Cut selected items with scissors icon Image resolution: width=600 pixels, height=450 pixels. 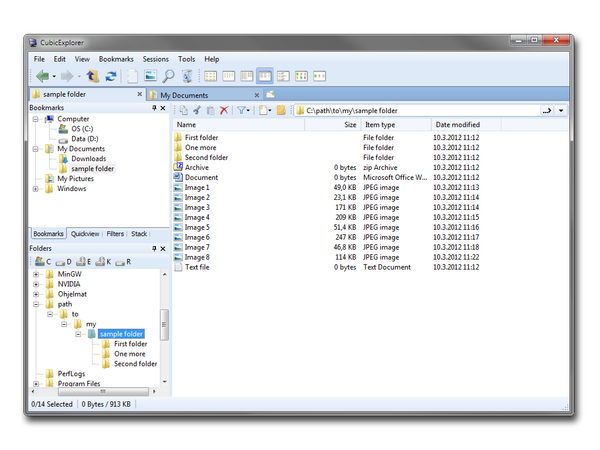[197, 111]
